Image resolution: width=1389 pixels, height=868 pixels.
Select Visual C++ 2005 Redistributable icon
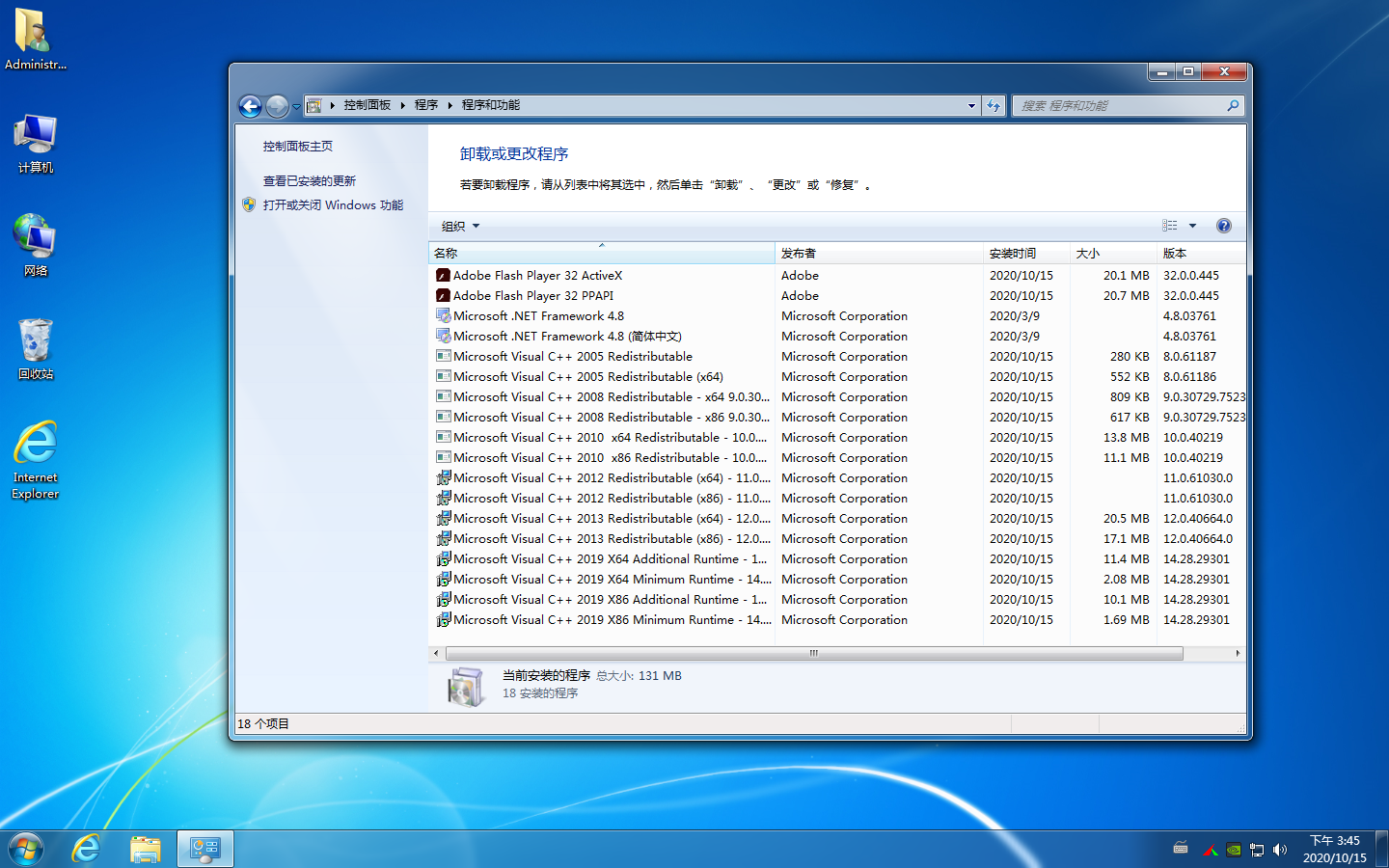(x=444, y=357)
